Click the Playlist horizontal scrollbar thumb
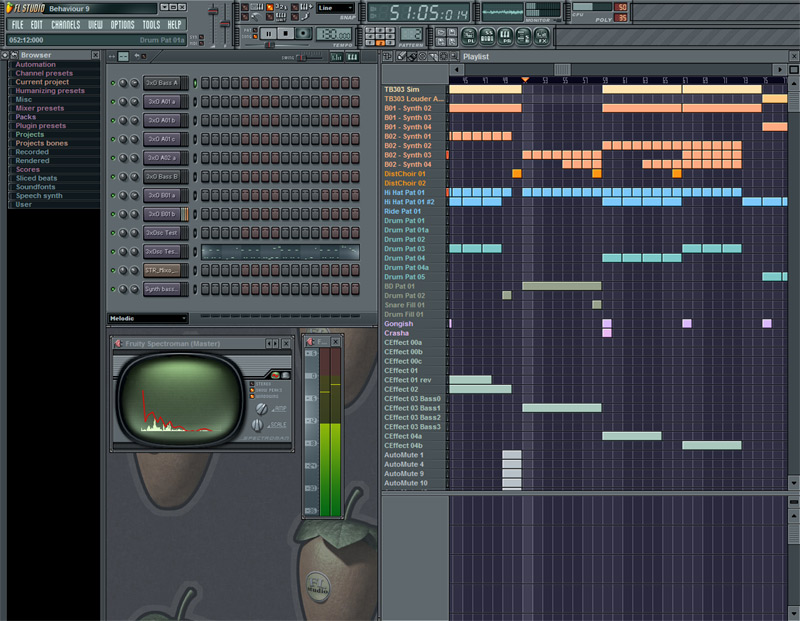This screenshot has height=621, width=800. (562, 69)
